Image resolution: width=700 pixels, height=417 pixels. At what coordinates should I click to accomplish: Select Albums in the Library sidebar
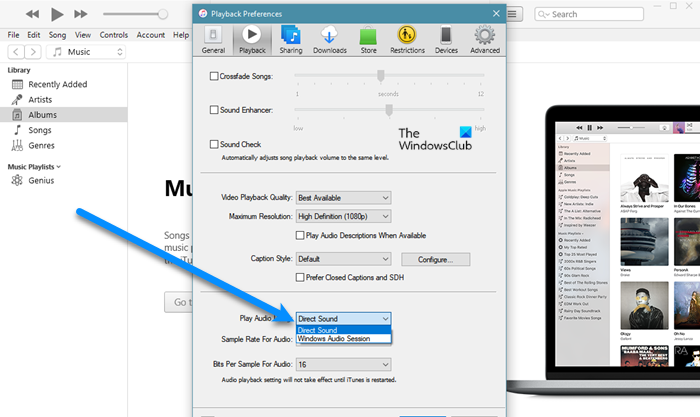click(x=63, y=115)
